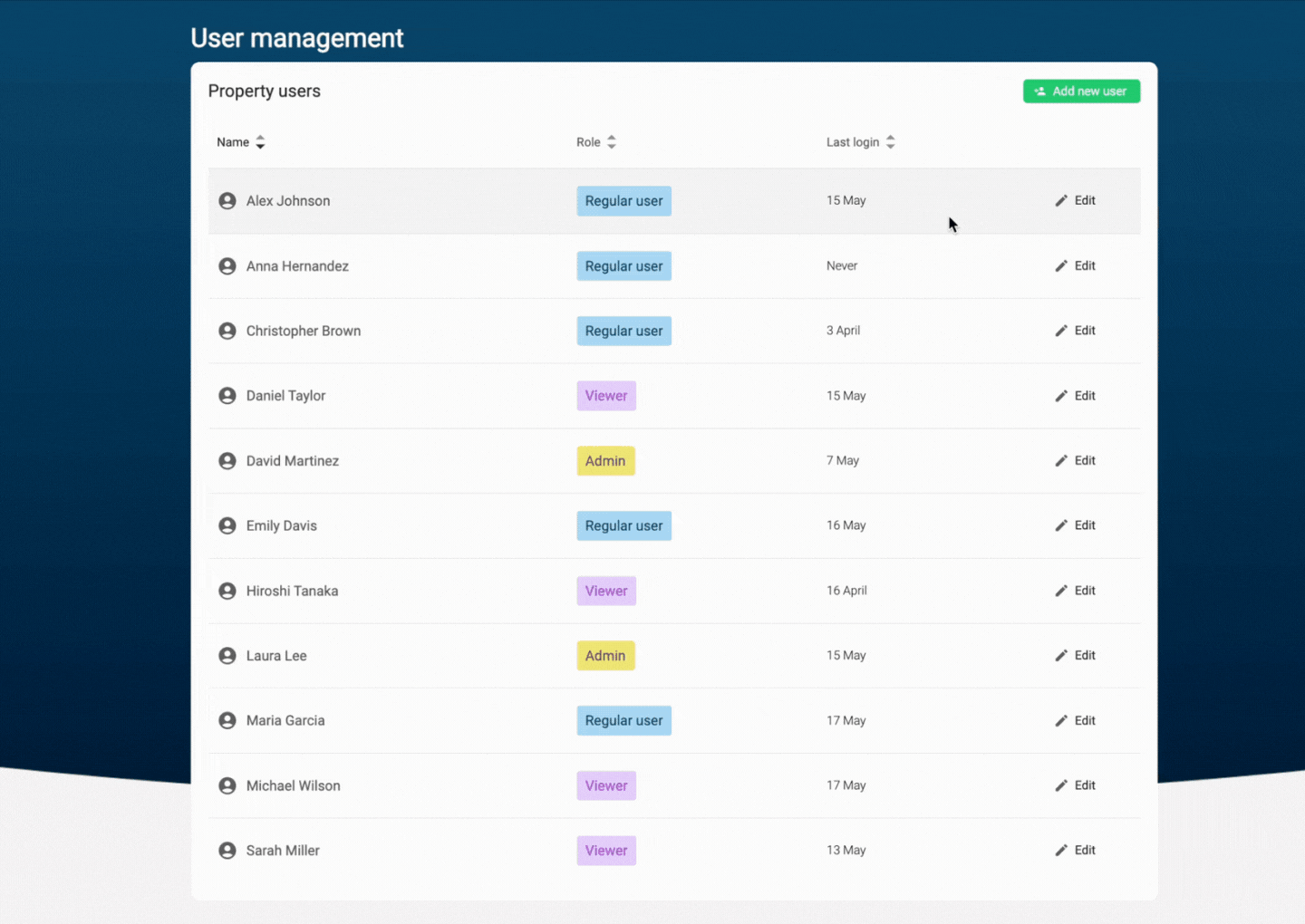
Task: Click Hiroshi Tanaka's Viewer role badge
Action: tap(606, 591)
